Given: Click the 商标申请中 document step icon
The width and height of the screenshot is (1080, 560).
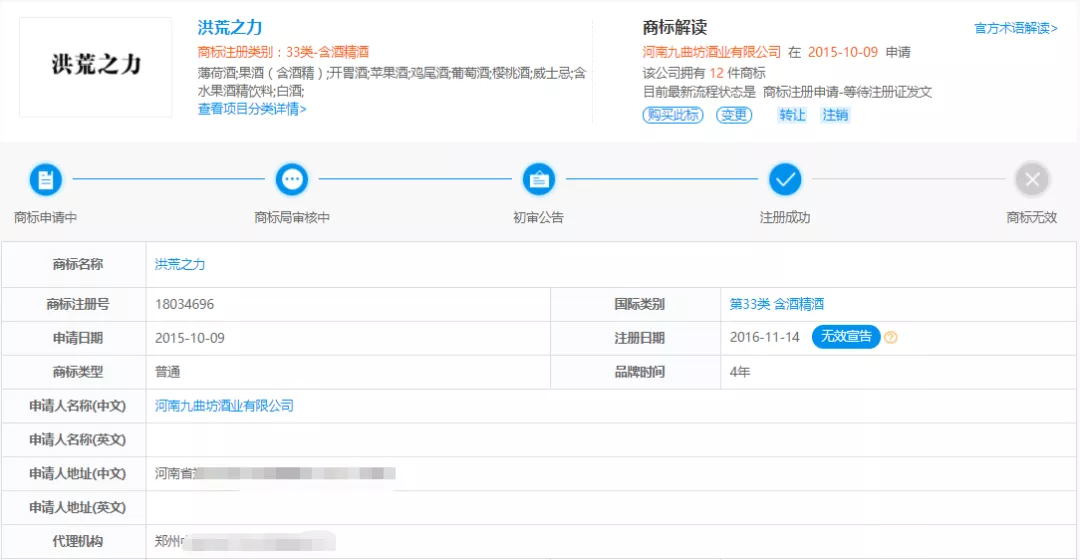Looking at the screenshot, I should tap(45, 180).
